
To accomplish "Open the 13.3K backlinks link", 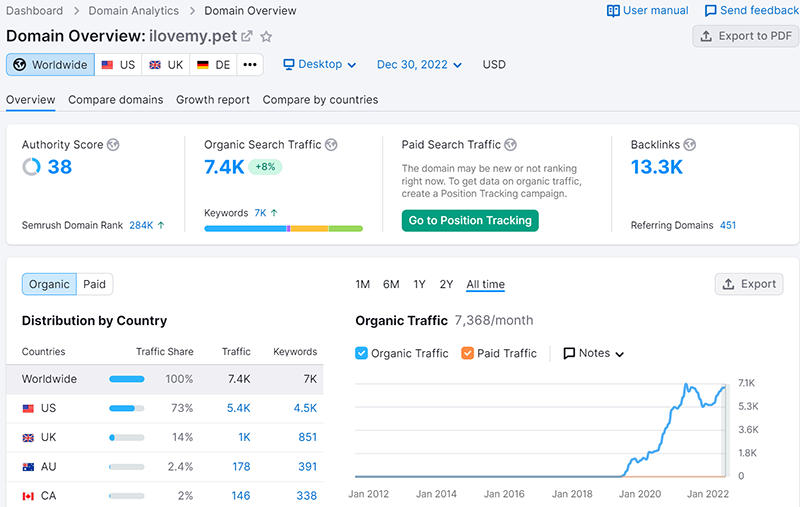I will click(657, 167).
